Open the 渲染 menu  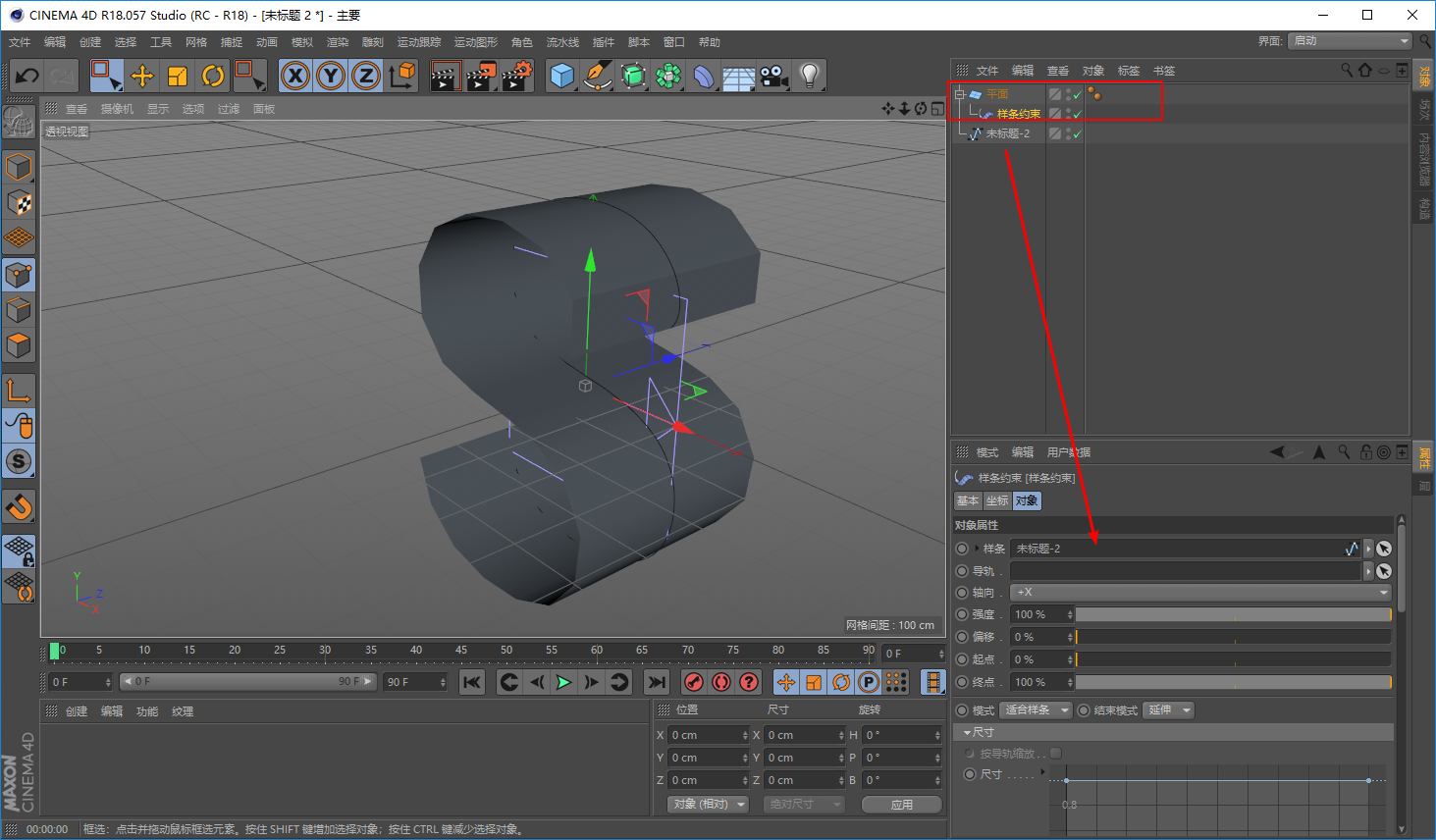(338, 42)
